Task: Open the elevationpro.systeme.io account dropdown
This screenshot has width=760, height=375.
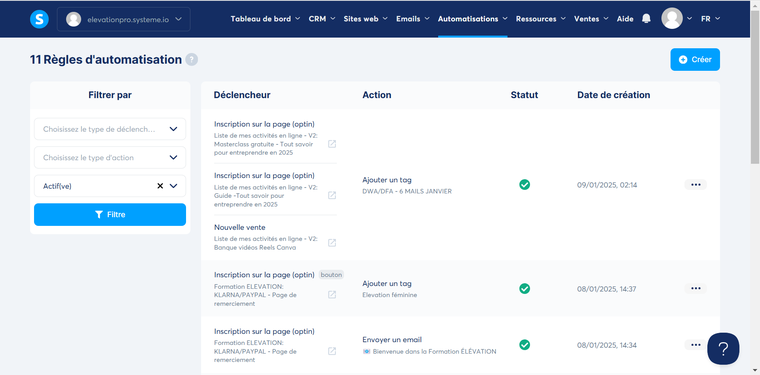Action: coord(124,19)
